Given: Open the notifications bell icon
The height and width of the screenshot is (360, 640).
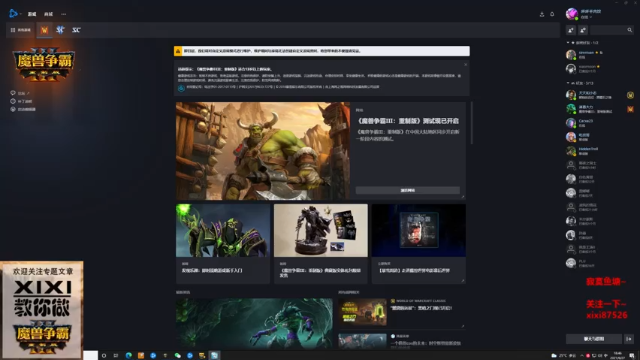Looking at the screenshot, I should click(x=552, y=14).
